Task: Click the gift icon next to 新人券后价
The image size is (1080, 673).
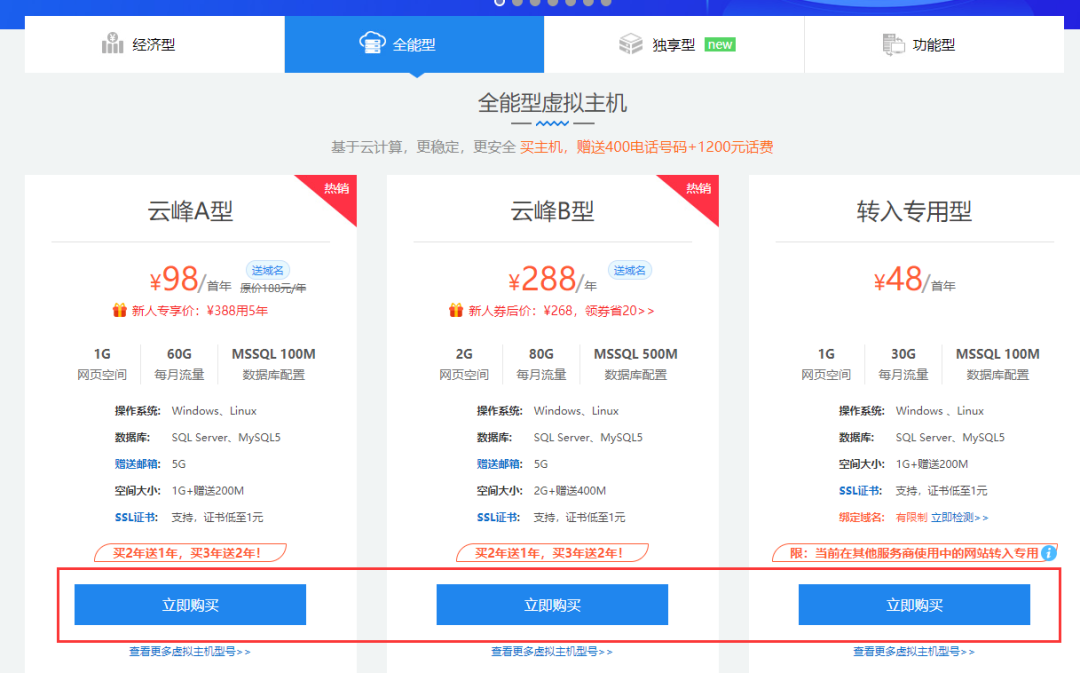Action: (x=456, y=310)
